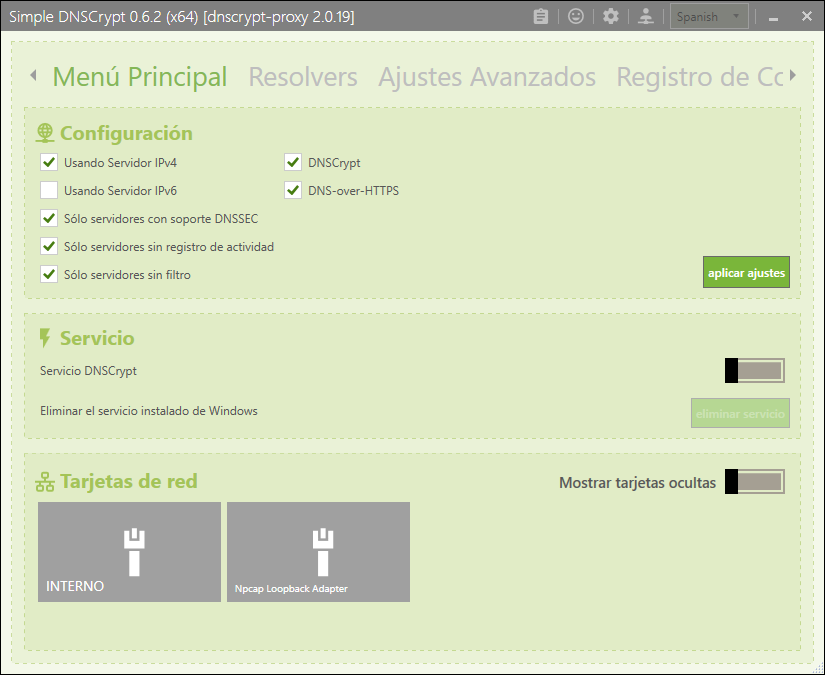Click the aplicar ajustes button
Viewport: 825px width, 675px height.
click(746, 273)
